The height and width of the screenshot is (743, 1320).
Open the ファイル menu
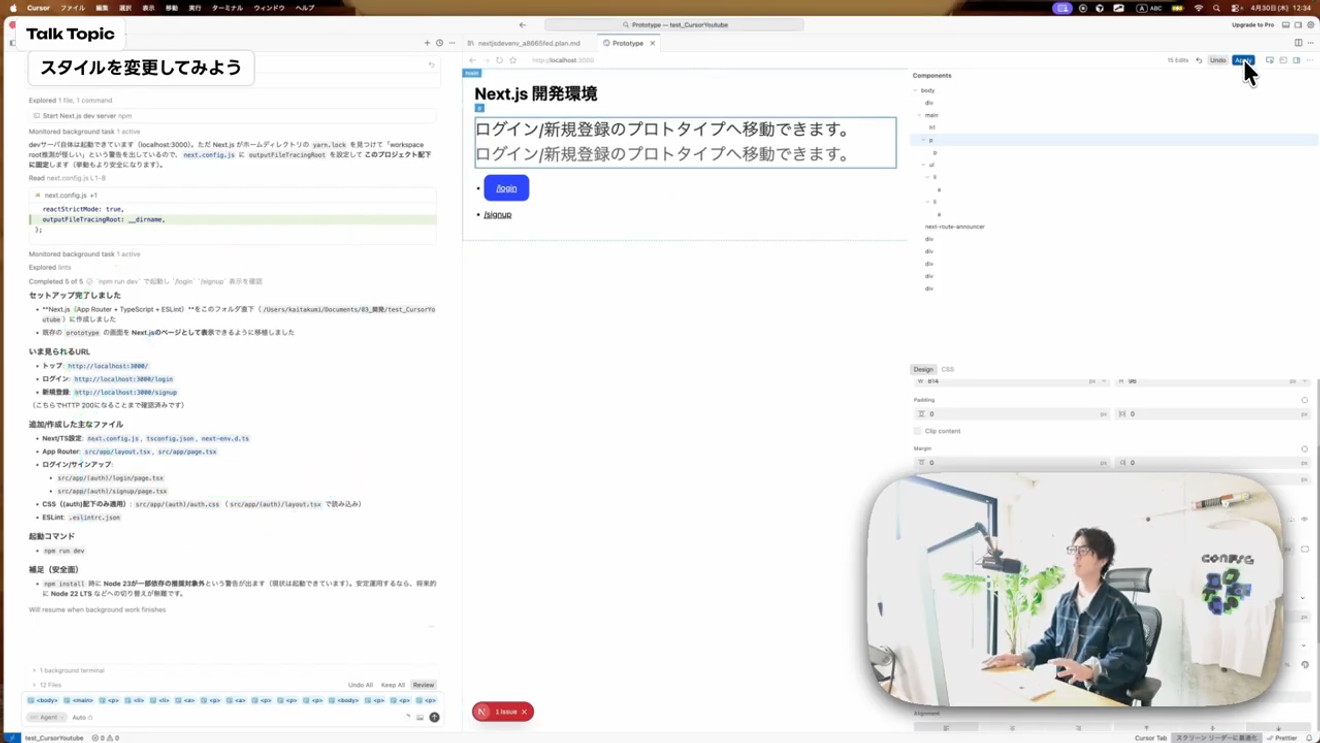pos(73,8)
